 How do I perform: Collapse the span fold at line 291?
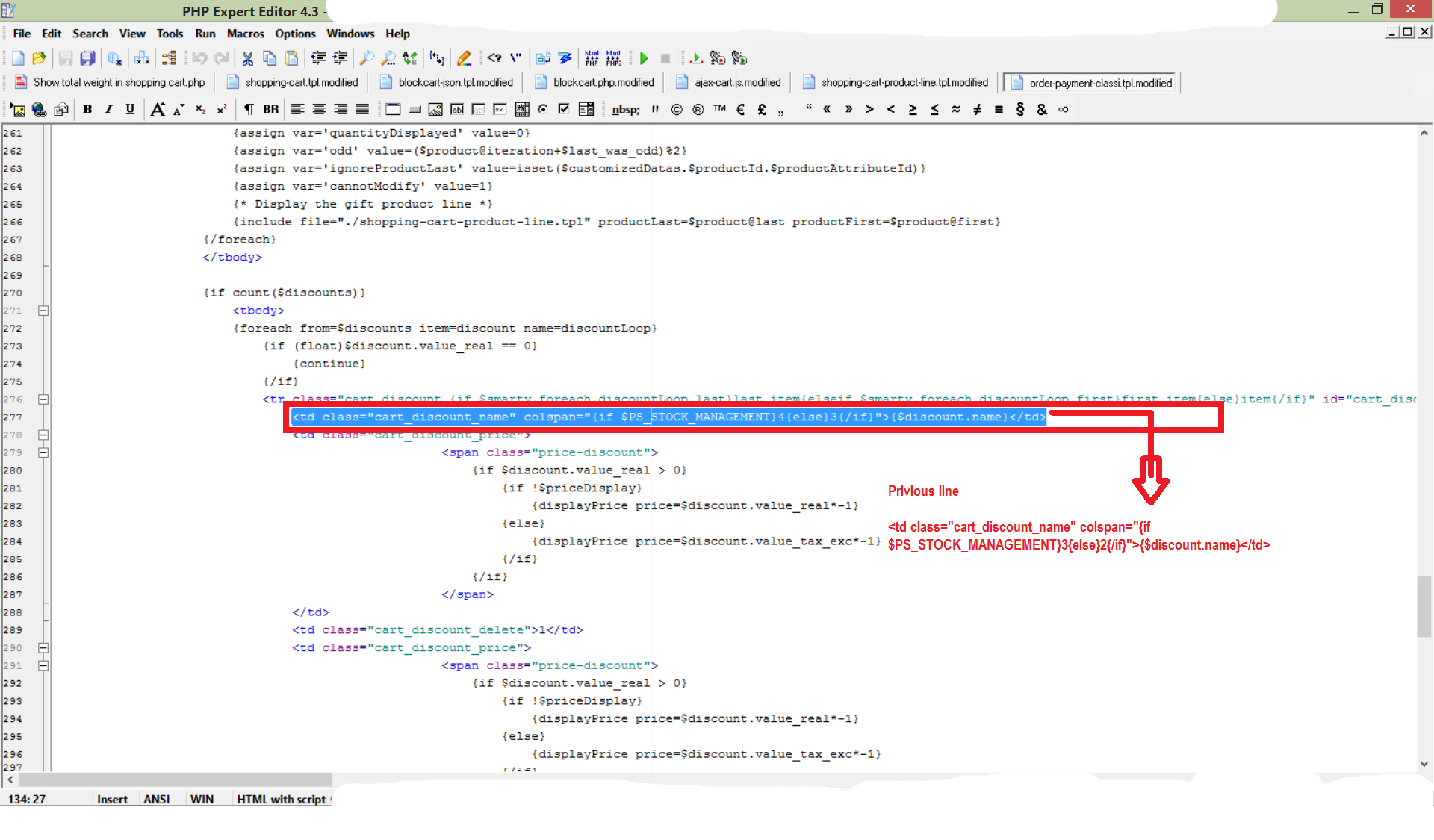pos(43,665)
